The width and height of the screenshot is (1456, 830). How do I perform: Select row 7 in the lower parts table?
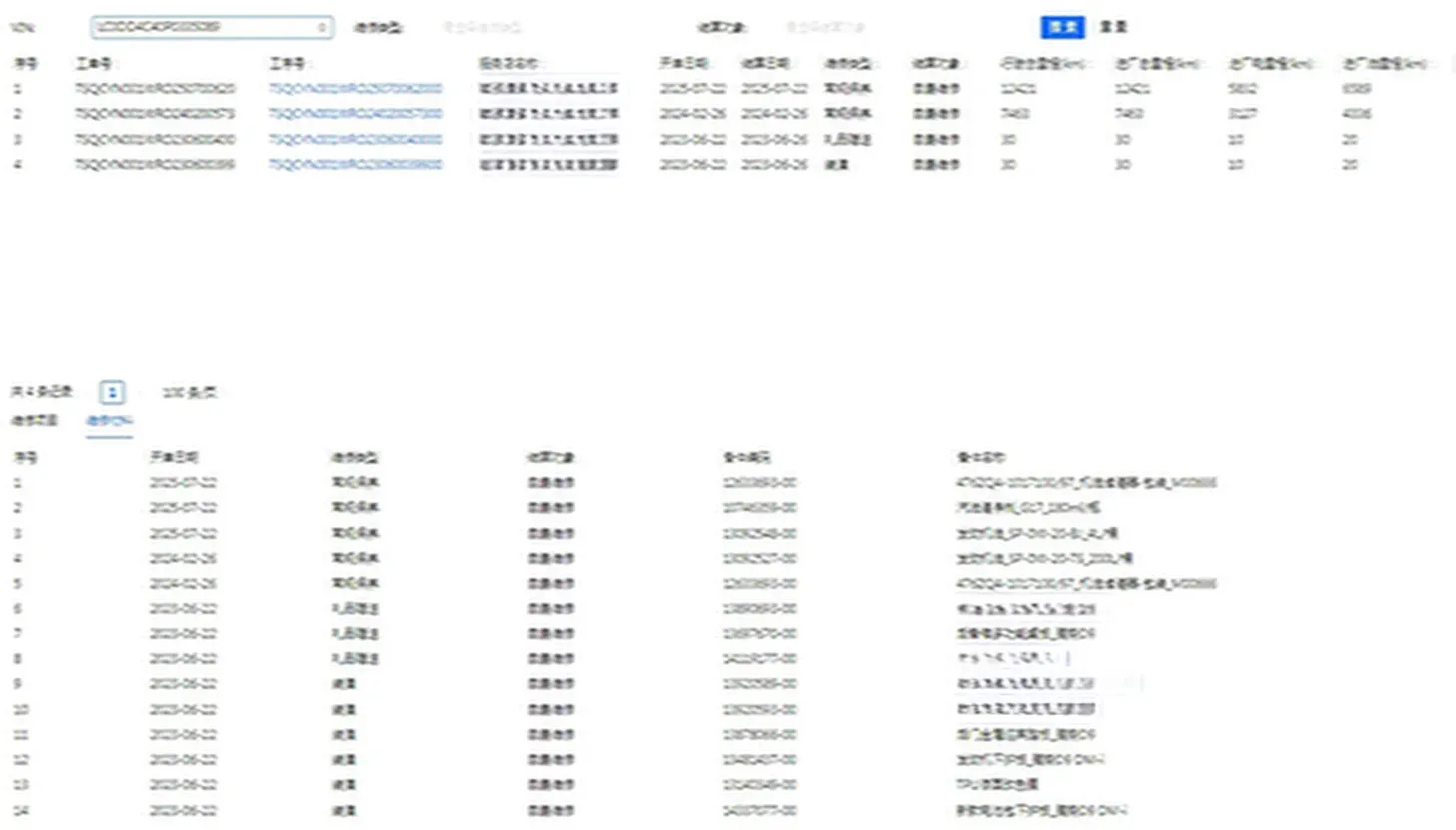[599, 633]
